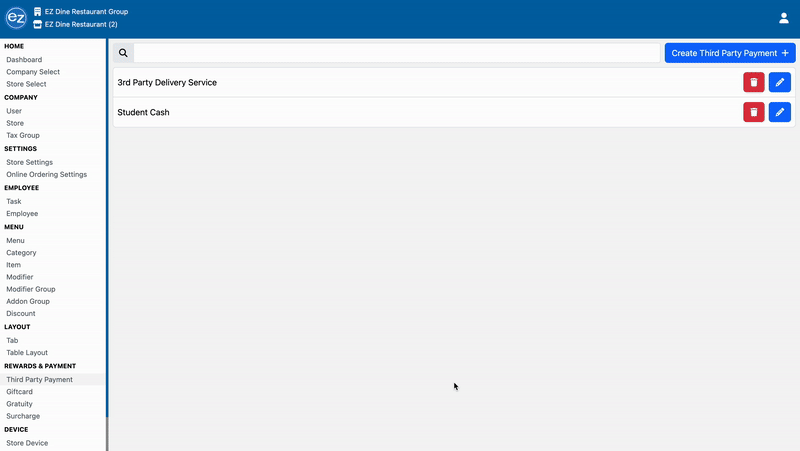
Task: Click the DEVICE section heading
Action: click(16, 430)
